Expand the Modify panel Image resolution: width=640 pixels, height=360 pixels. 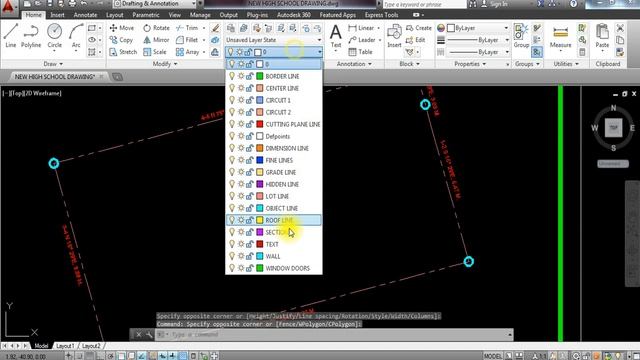pos(165,64)
